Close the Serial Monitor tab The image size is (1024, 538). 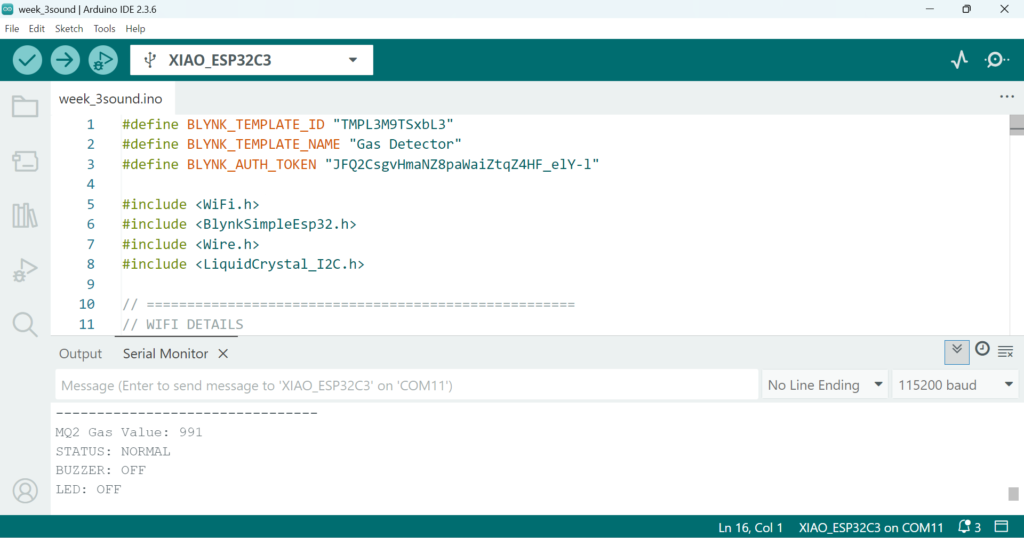(223, 354)
